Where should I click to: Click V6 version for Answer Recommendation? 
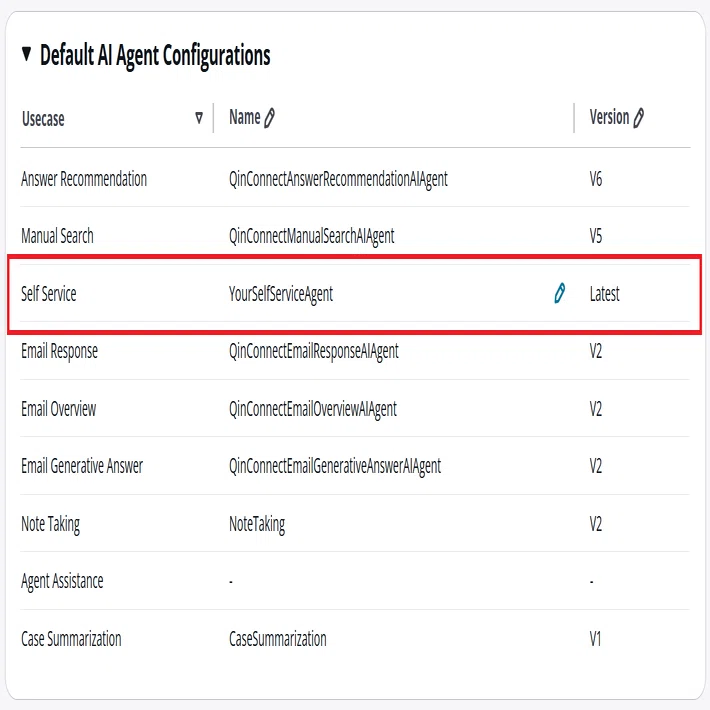click(596, 179)
